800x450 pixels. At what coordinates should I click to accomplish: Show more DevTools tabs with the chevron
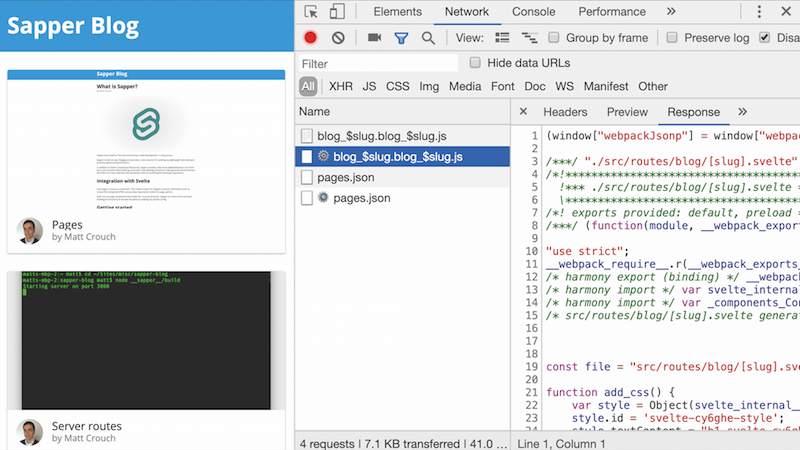pyautogui.click(x=671, y=11)
